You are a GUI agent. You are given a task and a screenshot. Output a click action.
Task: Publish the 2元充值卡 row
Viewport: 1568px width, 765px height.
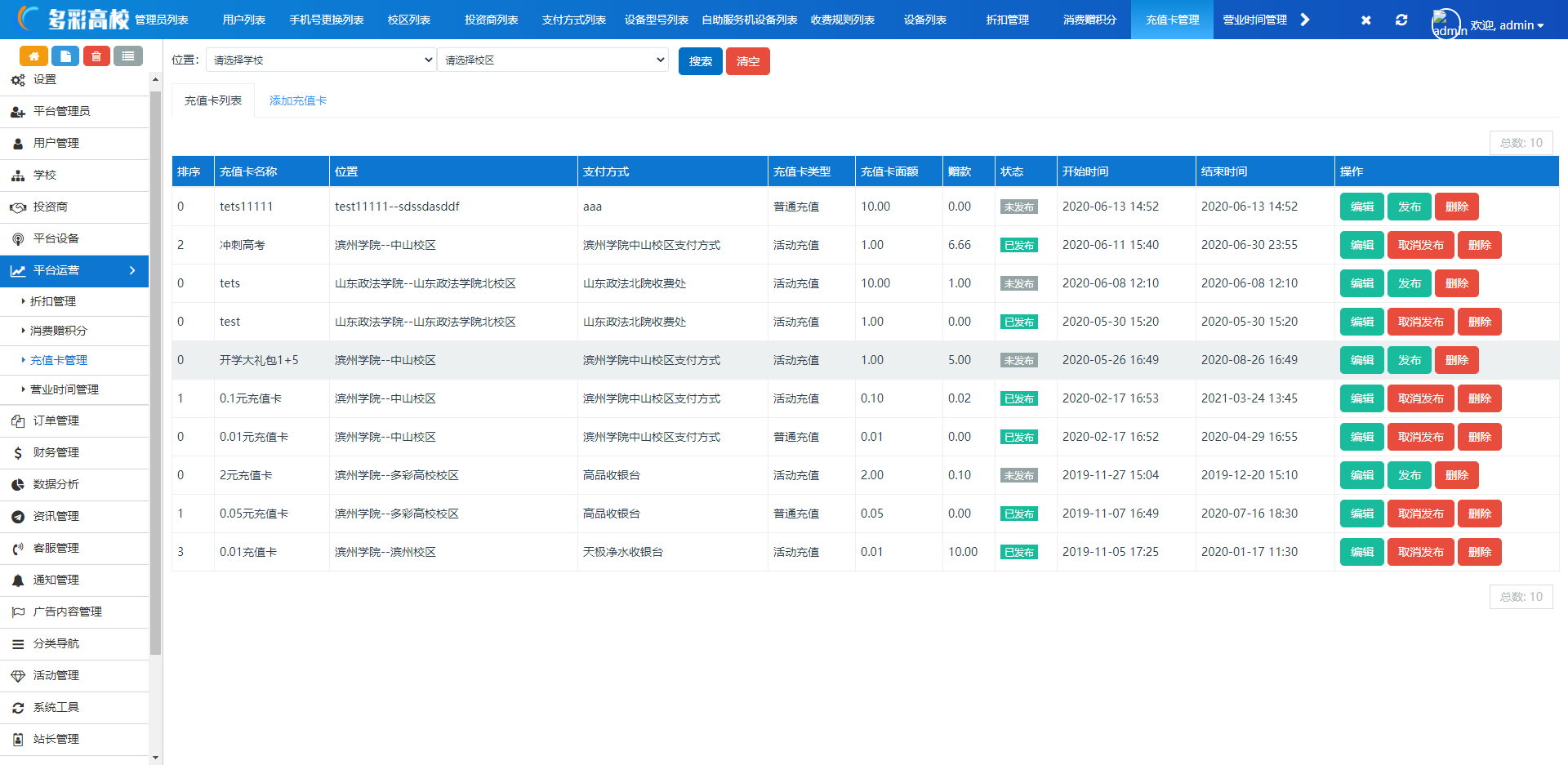tap(1410, 475)
